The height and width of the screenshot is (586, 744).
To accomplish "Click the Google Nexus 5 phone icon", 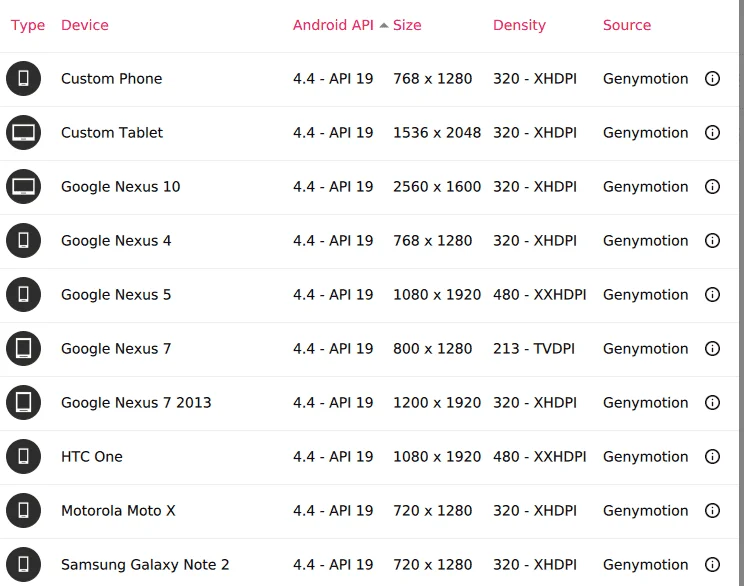I will point(23,295).
